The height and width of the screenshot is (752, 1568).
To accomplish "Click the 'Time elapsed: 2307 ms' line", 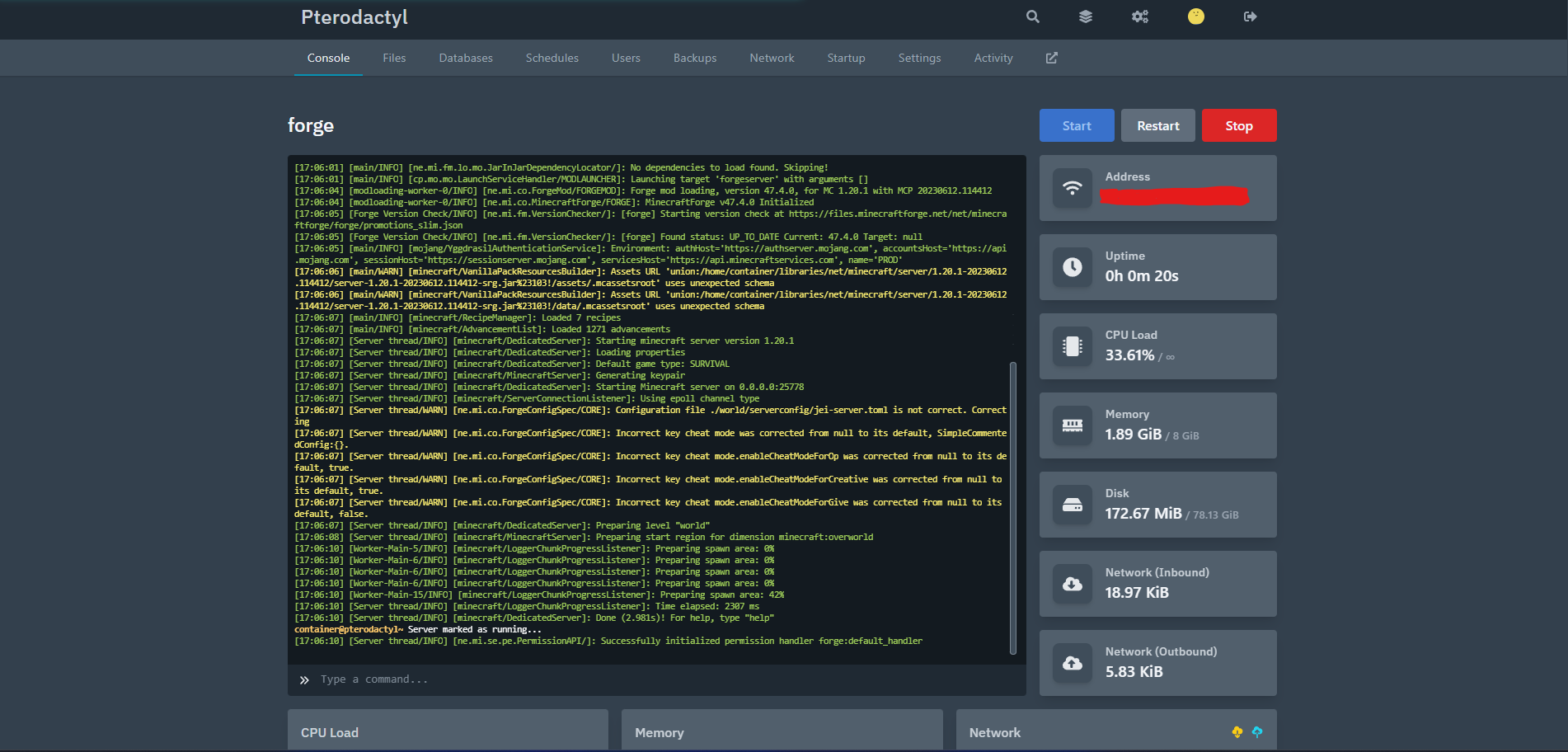I will [527, 606].
